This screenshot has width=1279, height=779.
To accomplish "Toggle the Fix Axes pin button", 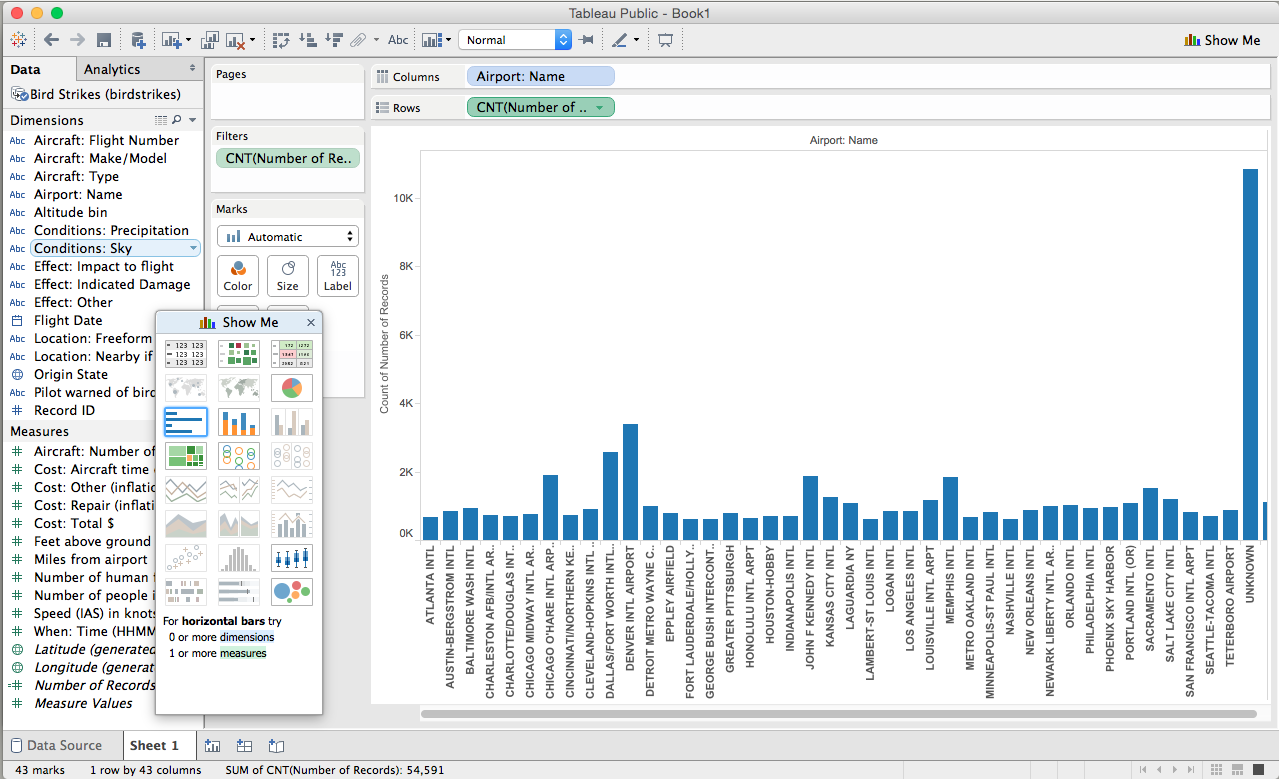I will (x=587, y=40).
